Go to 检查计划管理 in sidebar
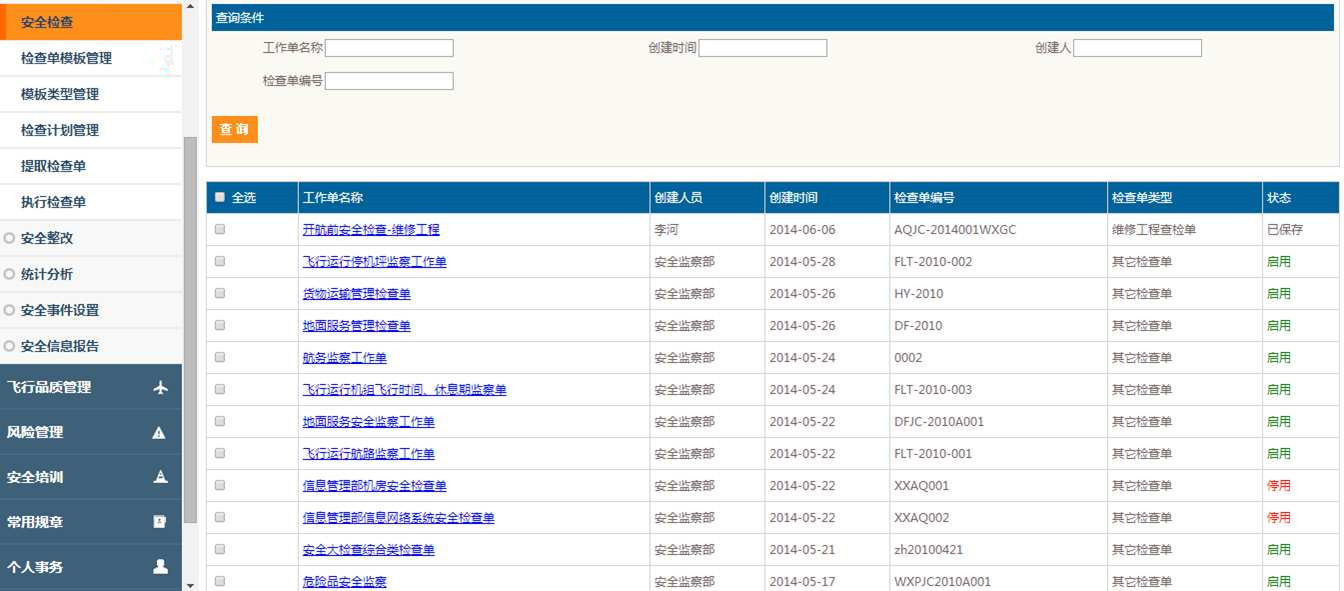The width and height of the screenshot is (1344, 591). pos(91,130)
